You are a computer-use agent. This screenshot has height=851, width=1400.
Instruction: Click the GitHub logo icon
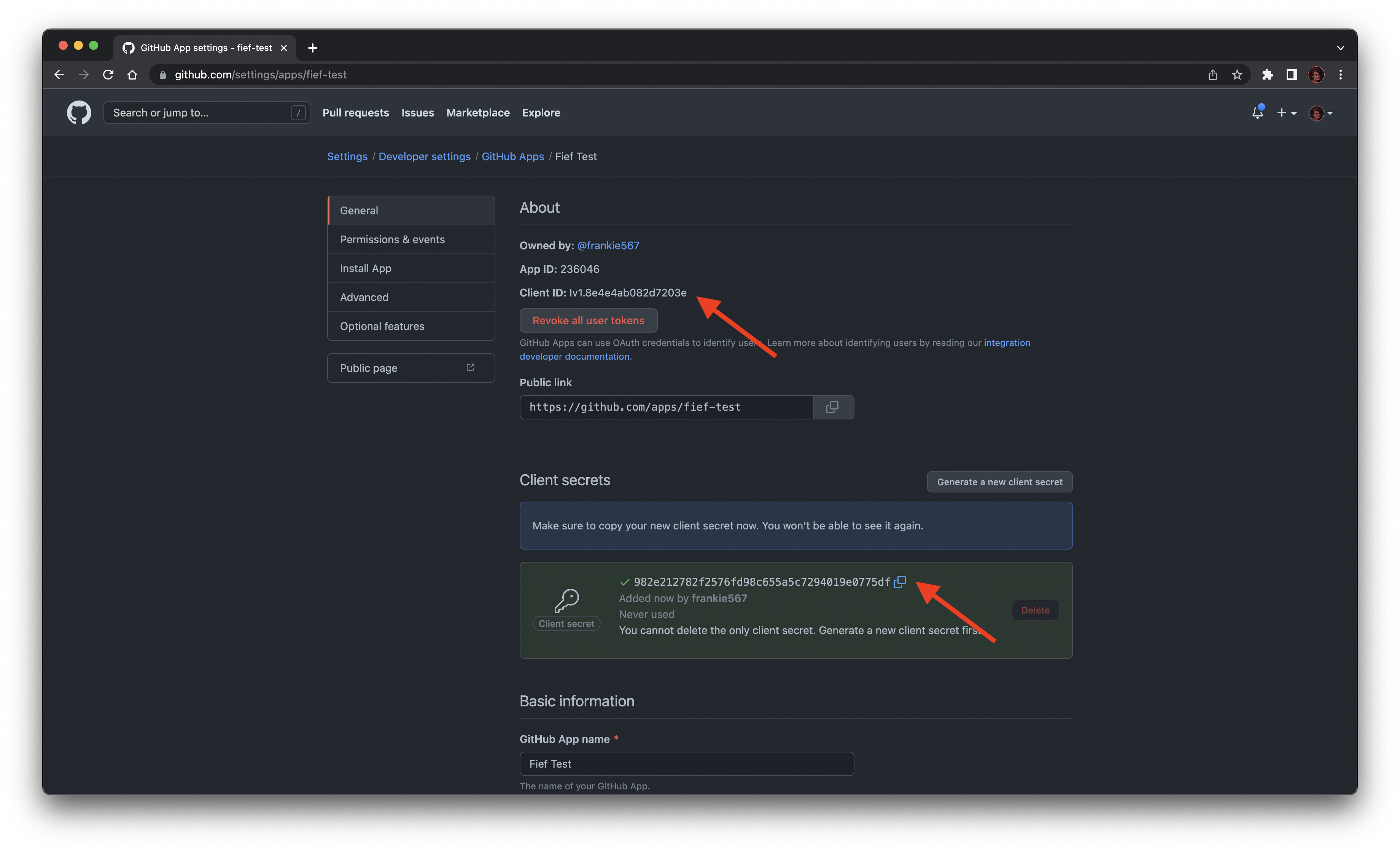(x=79, y=113)
